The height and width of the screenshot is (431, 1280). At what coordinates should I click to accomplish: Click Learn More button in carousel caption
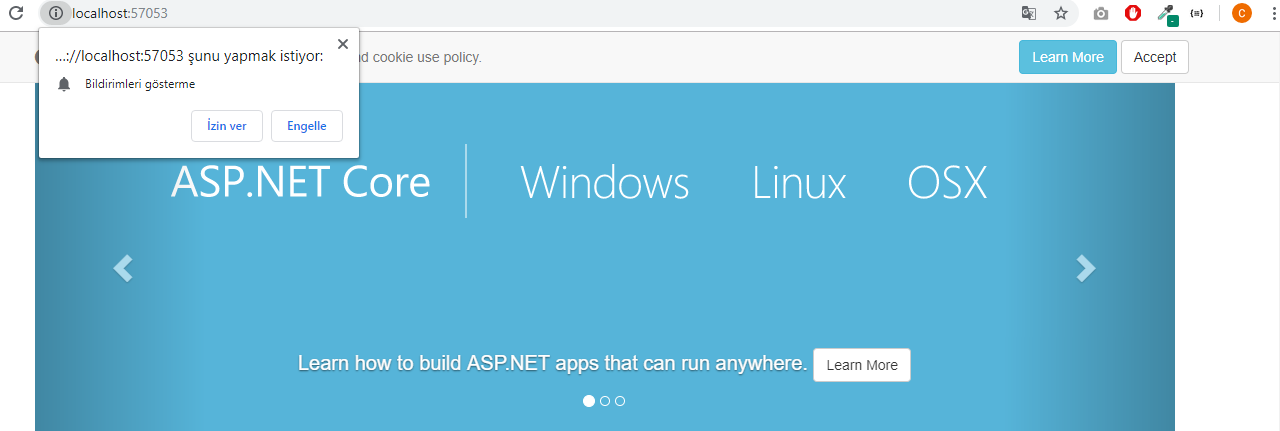click(x=862, y=365)
